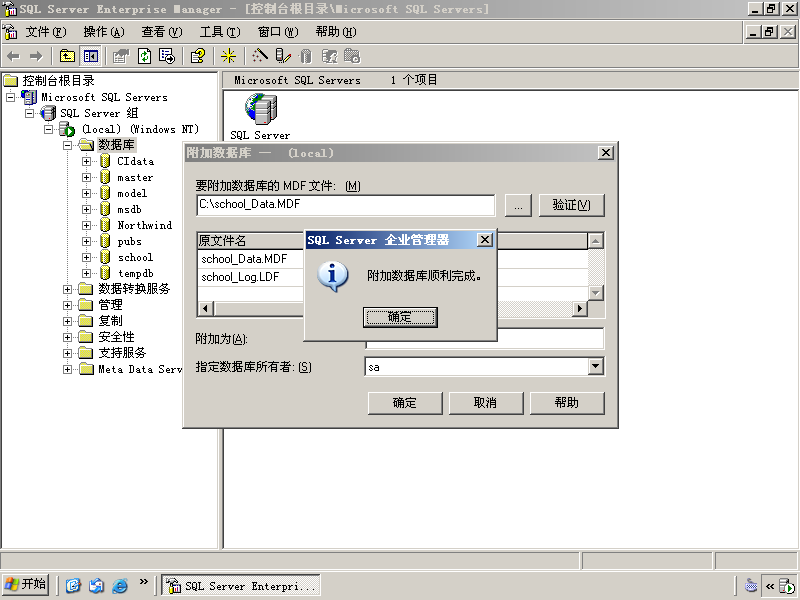
Task: Toggle the Show/Hide console tree icon
Action: (91, 56)
